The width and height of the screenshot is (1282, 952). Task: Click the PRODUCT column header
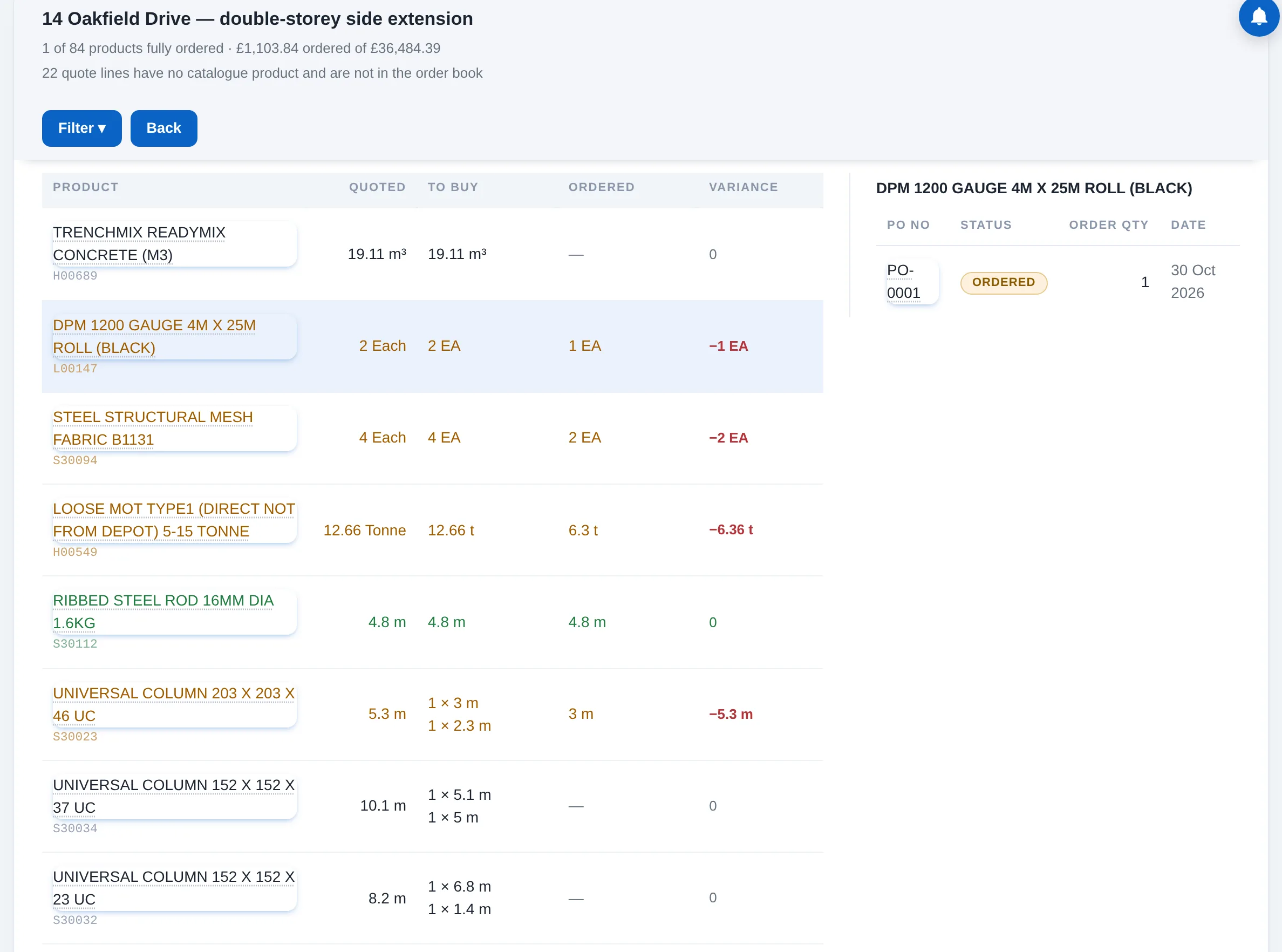(85, 187)
